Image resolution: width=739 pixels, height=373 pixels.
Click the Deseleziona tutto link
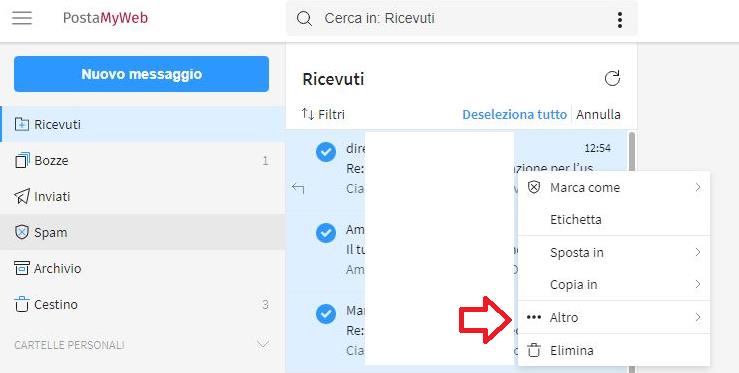click(514, 115)
